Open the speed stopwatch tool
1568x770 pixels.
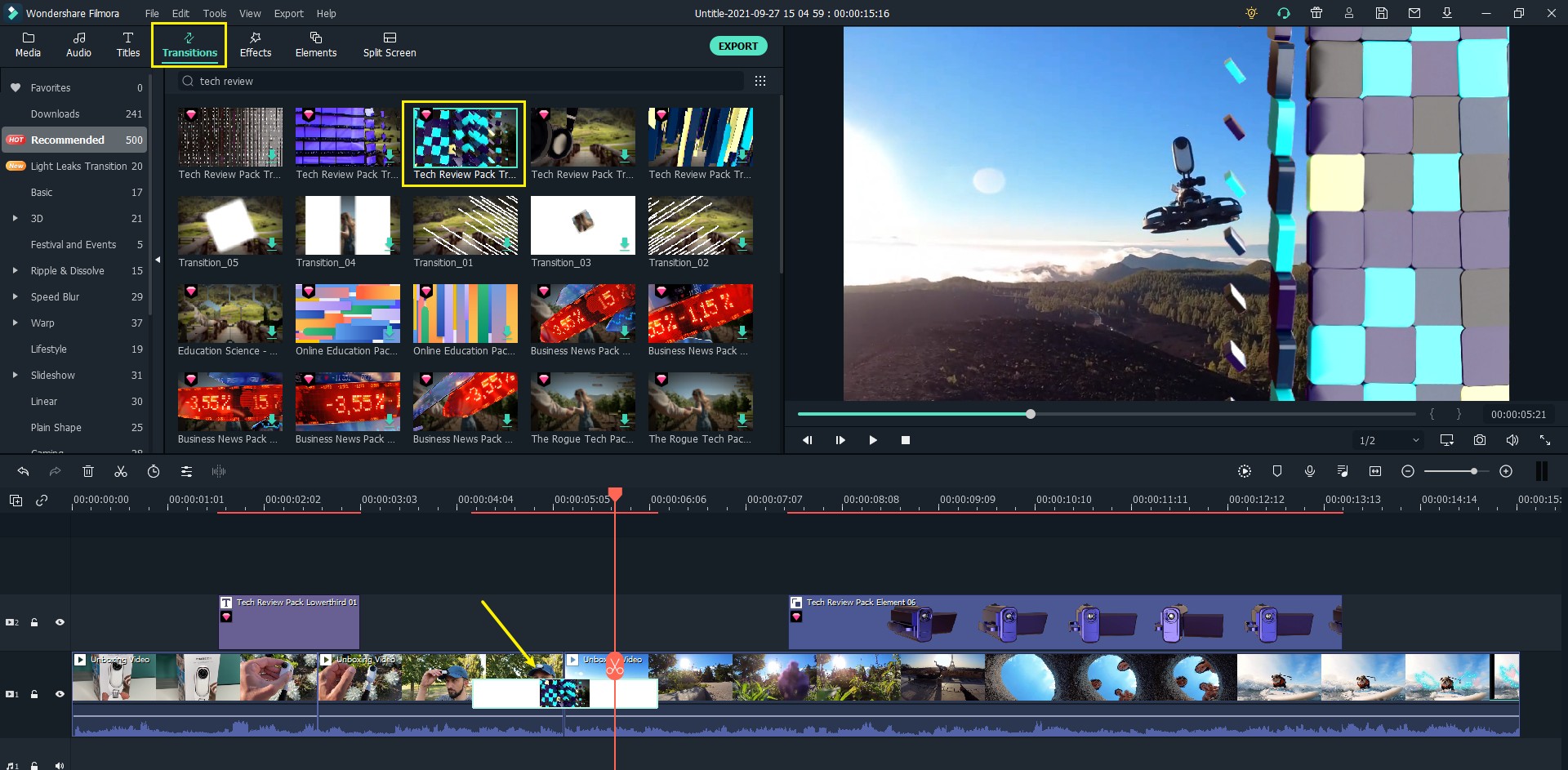point(154,471)
